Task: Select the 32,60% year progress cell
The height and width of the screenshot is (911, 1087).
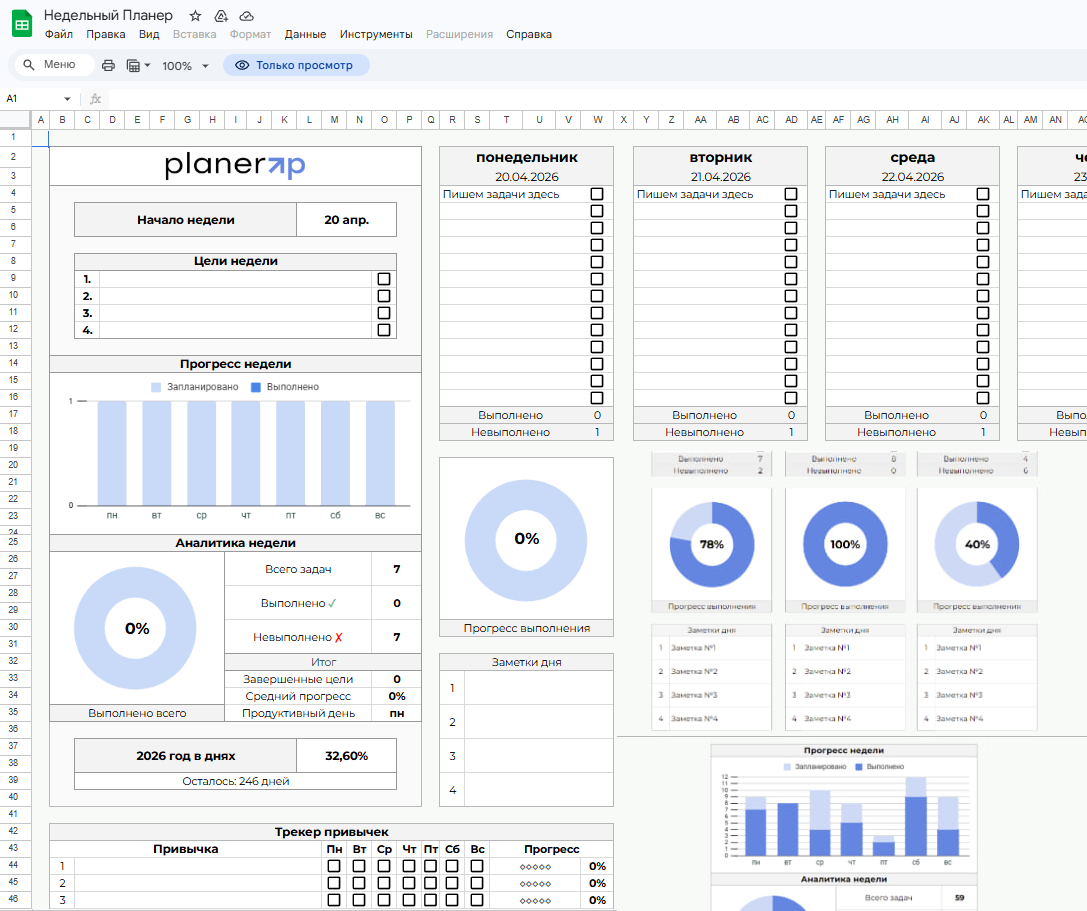Action: [x=347, y=756]
